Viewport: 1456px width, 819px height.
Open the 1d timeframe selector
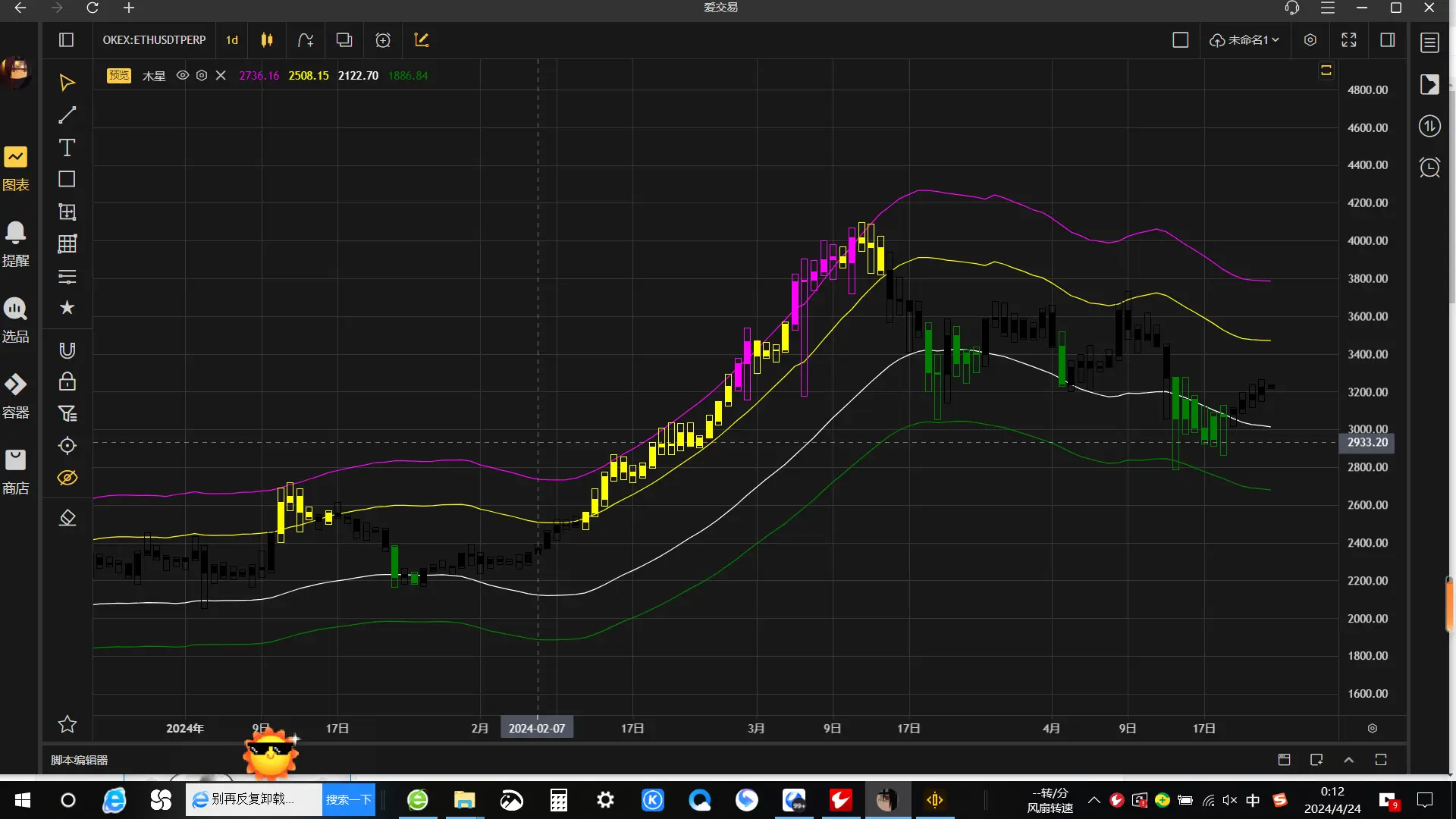pyautogui.click(x=232, y=40)
